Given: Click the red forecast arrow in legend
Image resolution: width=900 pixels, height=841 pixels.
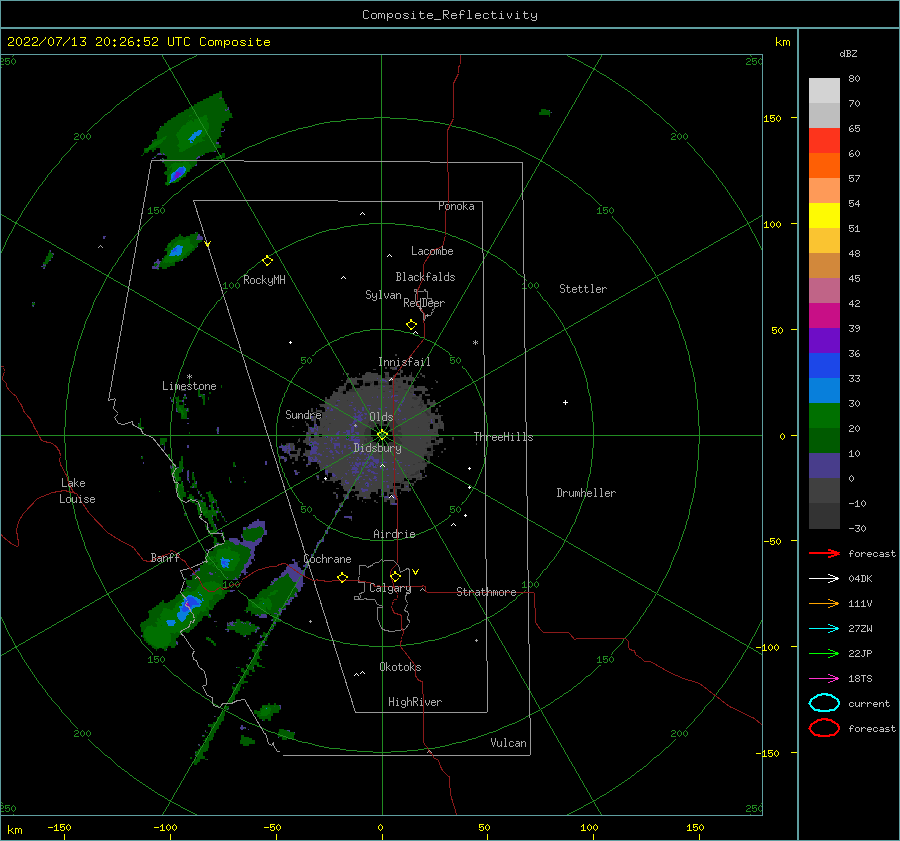Looking at the screenshot, I should click(x=824, y=553).
